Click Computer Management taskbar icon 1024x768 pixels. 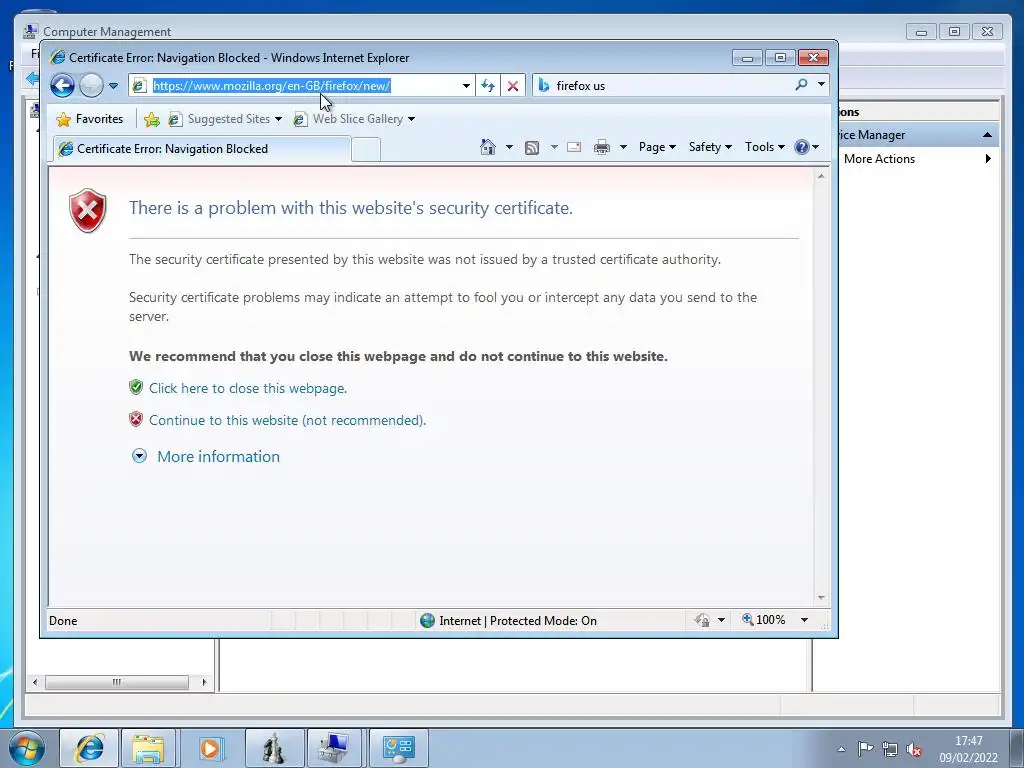[333, 748]
